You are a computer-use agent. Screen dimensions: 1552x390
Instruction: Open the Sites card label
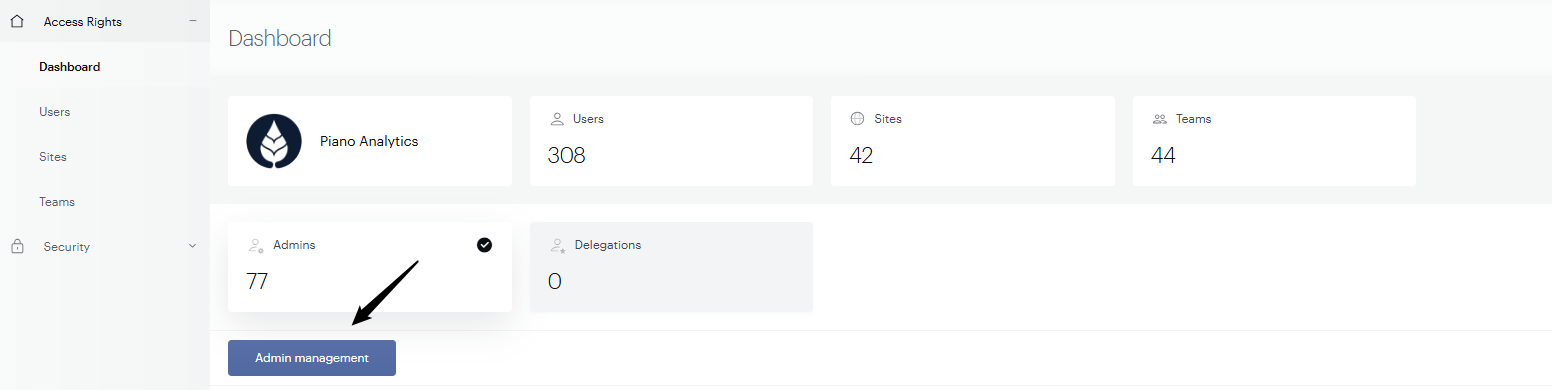tap(888, 118)
